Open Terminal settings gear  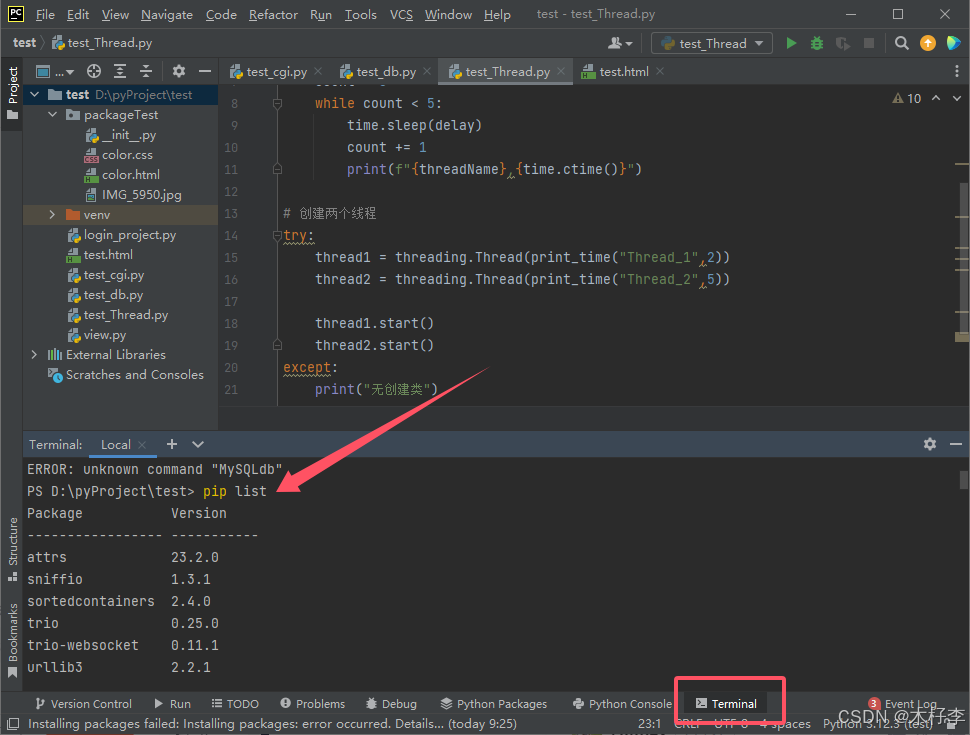pos(930,444)
